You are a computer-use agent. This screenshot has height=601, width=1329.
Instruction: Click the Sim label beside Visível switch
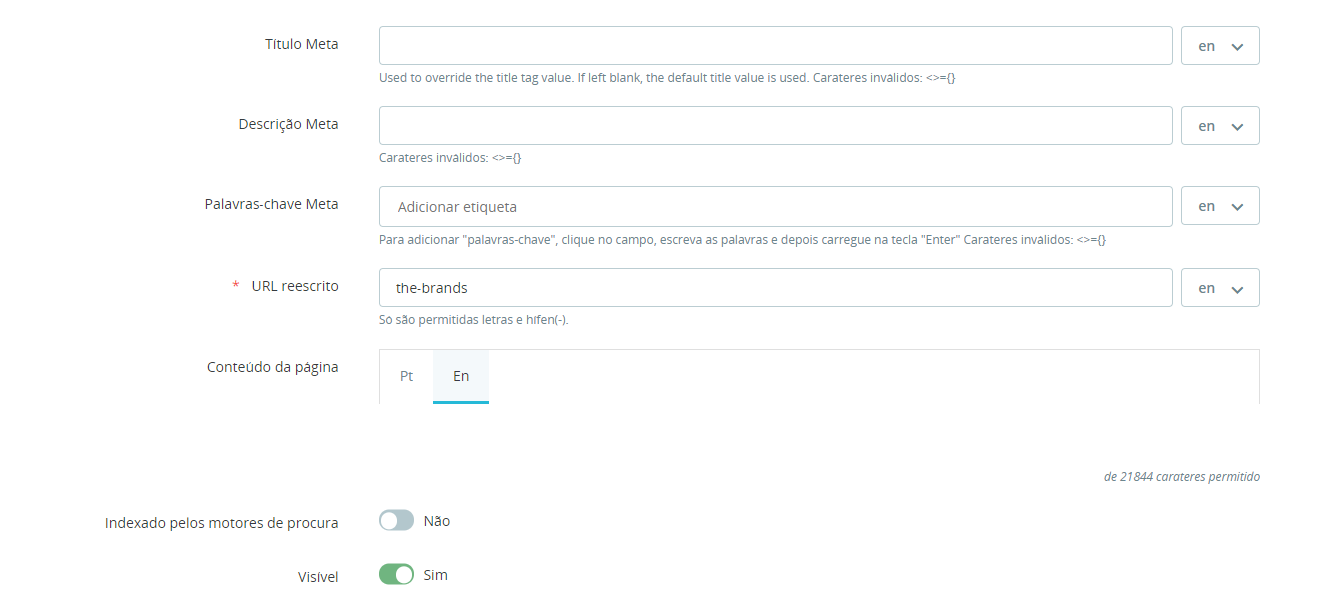[436, 575]
